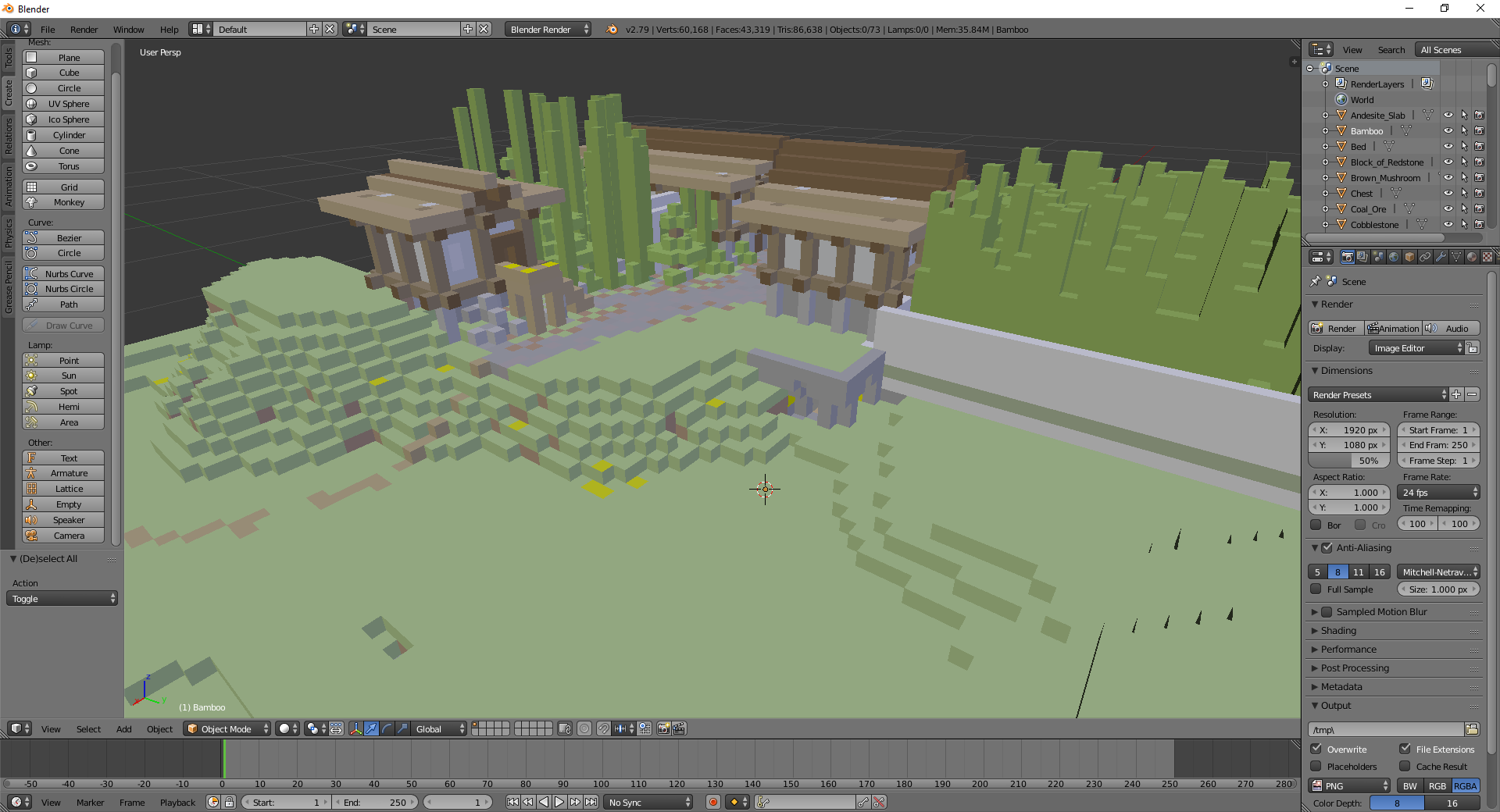Toggle the Overwrite checkbox
This screenshot has width=1500, height=812.
1316,749
